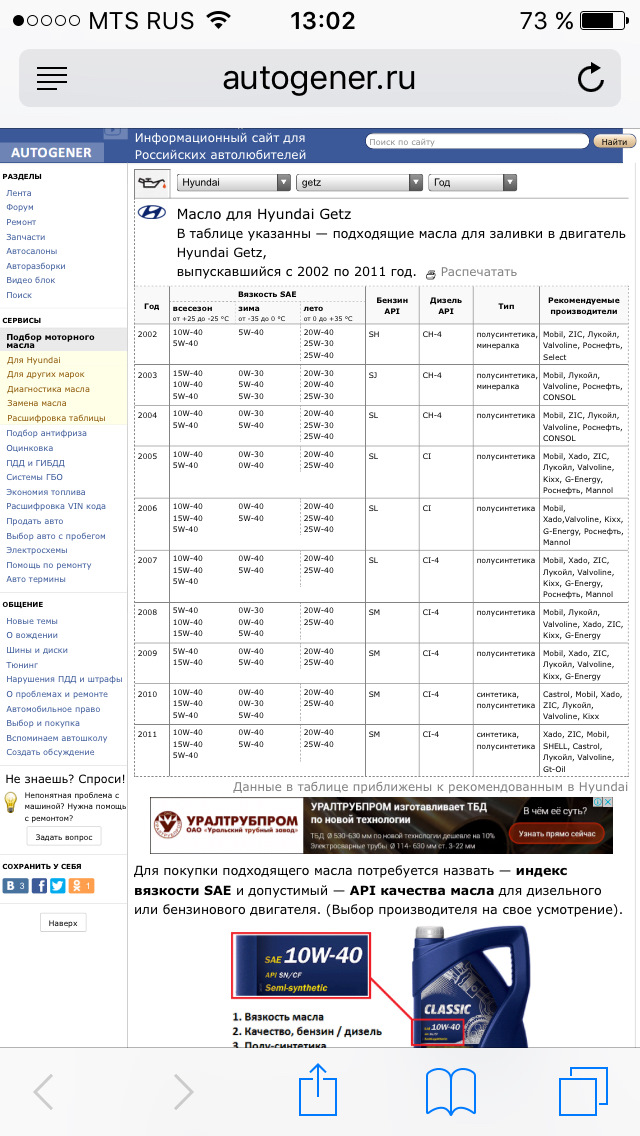Open the Запчасти sidebar link
Viewport: 640px width, 1136px height.
pos(25,237)
